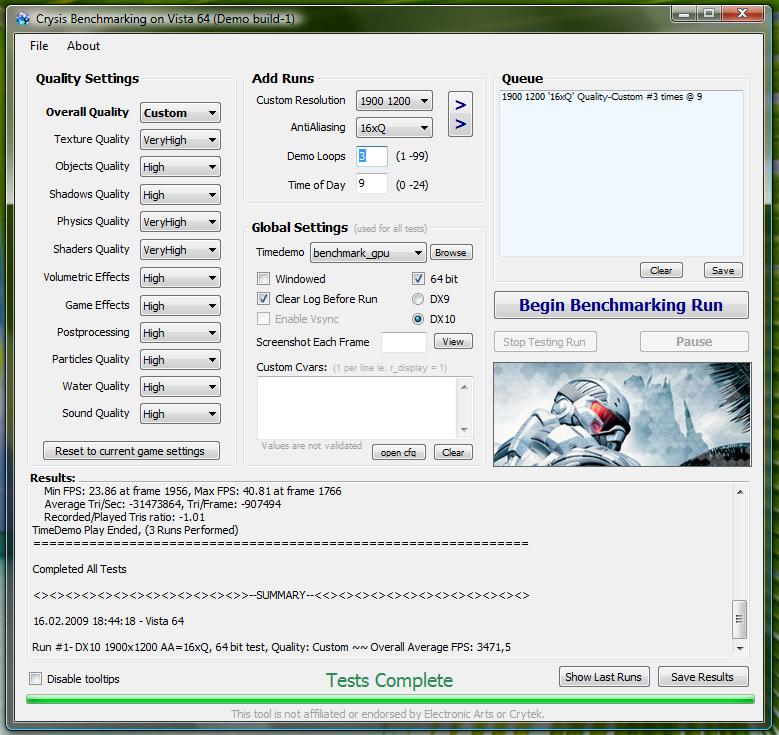Click the Demo Loops input field
The image size is (779, 735).
(372, 156)
